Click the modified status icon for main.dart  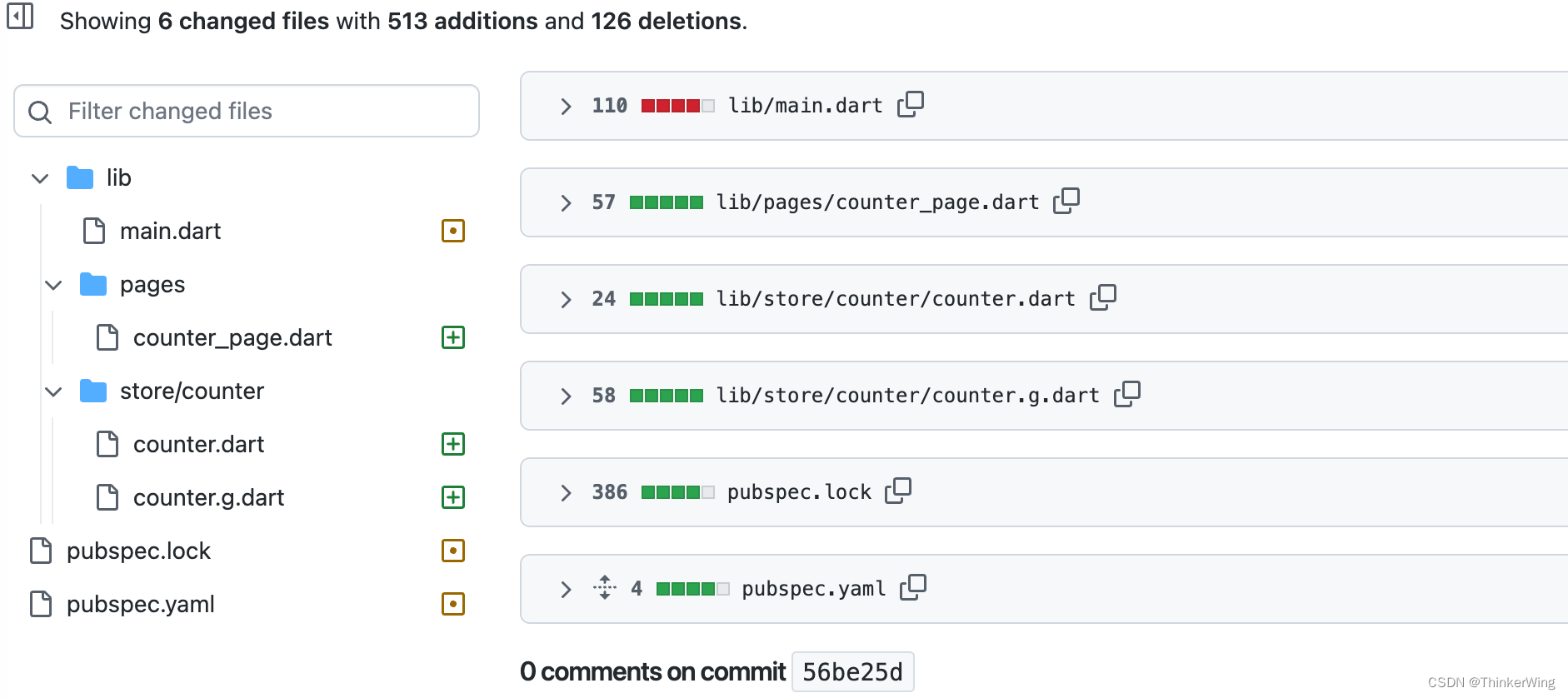pos(453,231)
